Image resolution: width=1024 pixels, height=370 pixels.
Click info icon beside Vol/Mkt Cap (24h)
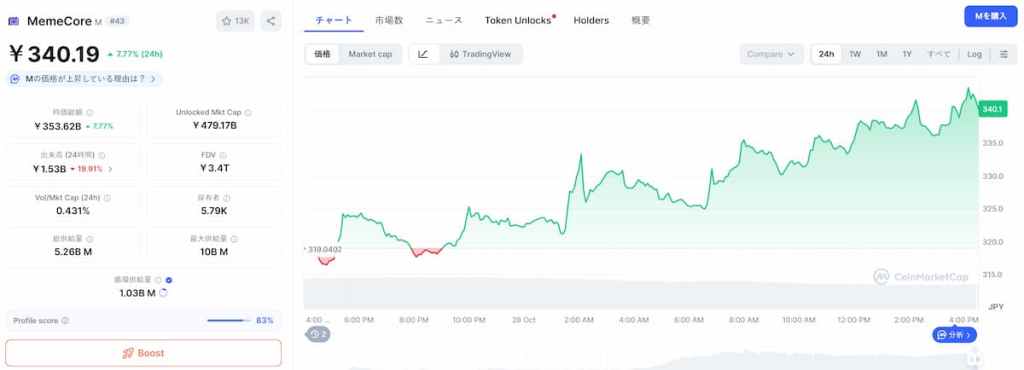107,198
